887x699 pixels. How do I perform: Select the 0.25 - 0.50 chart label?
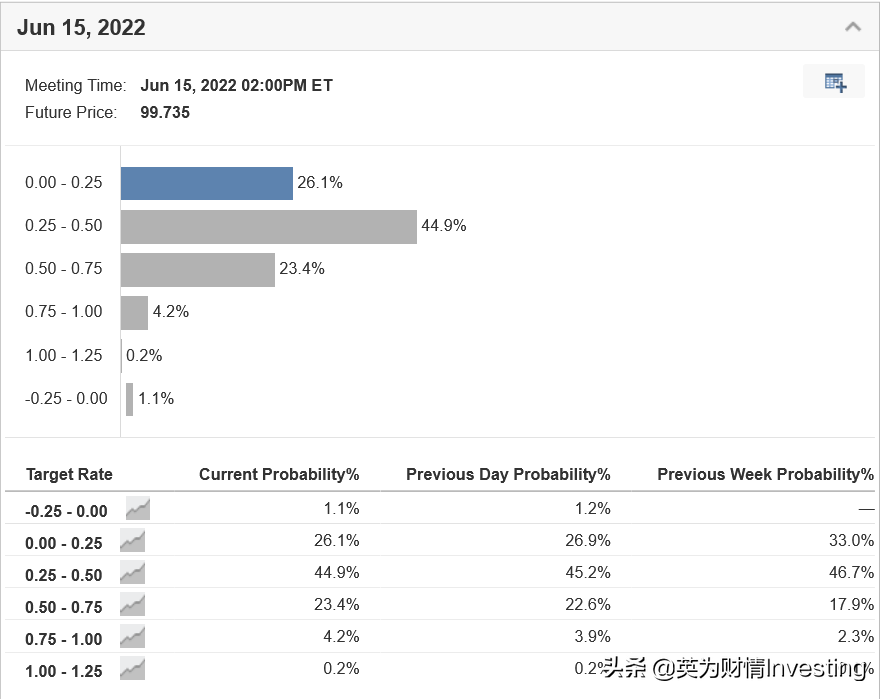point(64,226)
